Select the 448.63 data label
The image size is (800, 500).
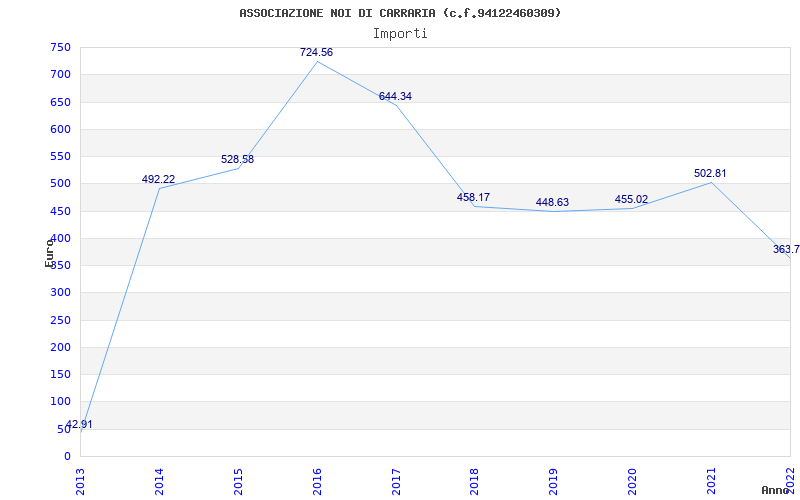click(x=552, y=202)
